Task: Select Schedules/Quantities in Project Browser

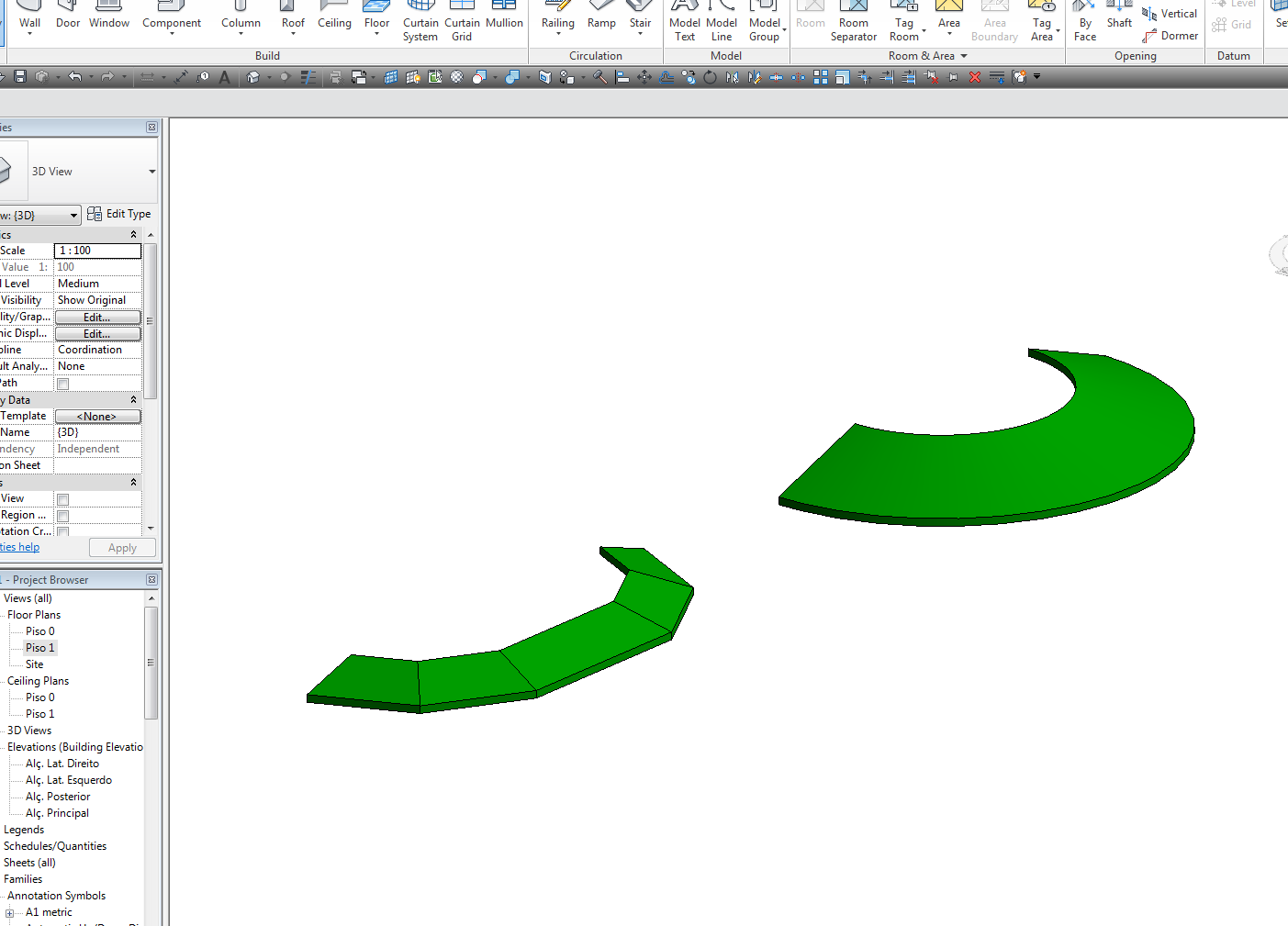Action: click(55, 846)
